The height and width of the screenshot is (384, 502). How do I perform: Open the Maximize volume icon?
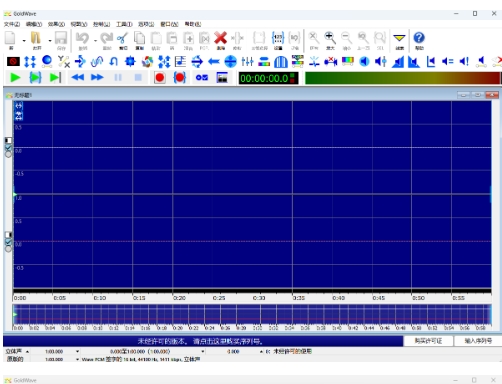[464, 61]
